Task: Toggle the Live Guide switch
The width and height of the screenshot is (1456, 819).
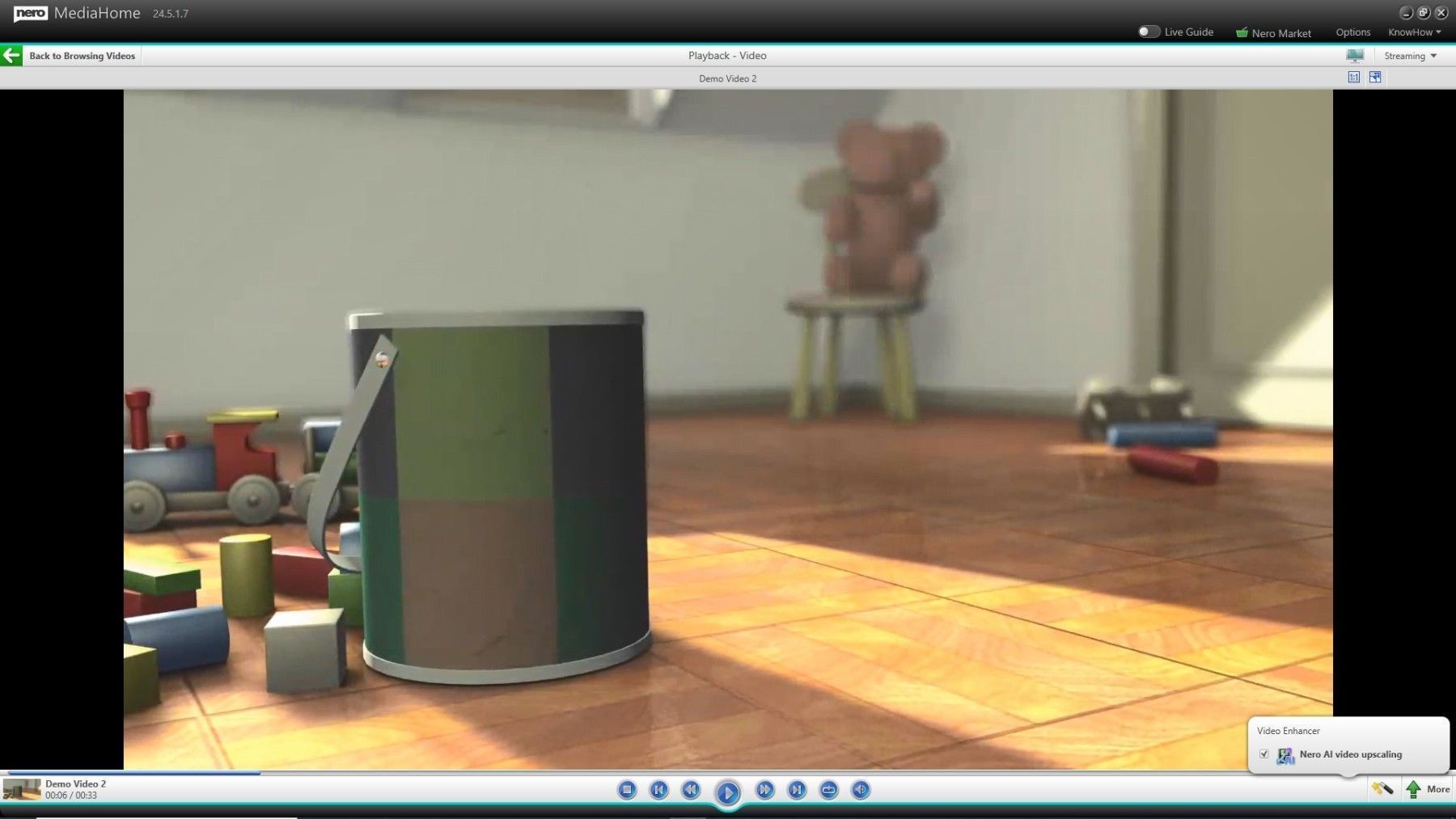Action: 1149,32
